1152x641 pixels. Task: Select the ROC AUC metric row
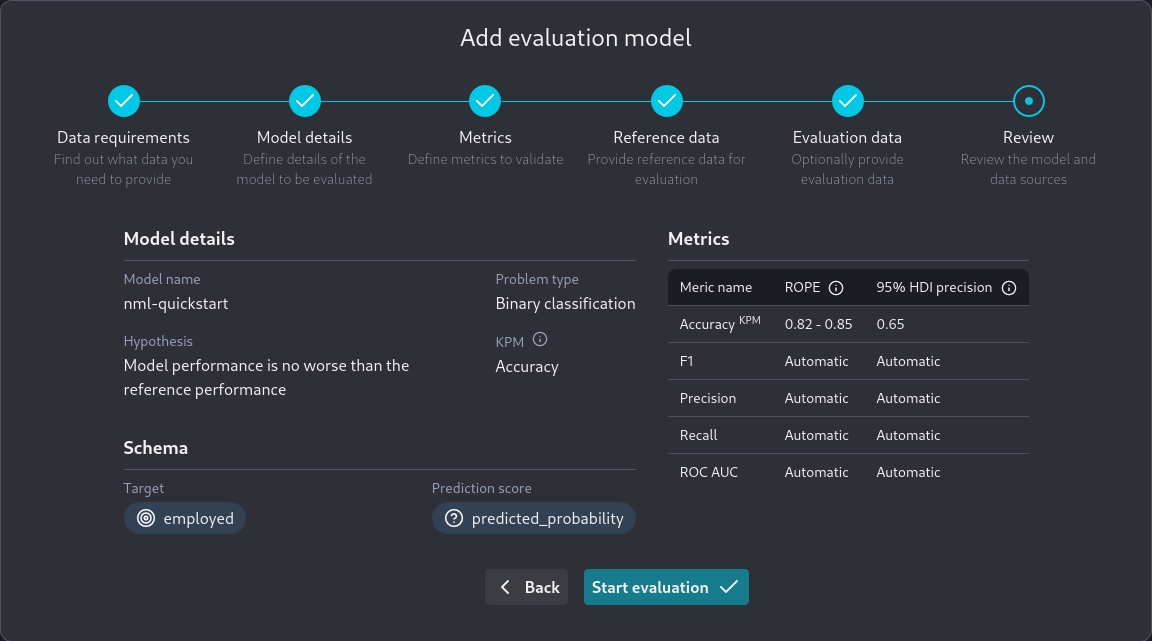pos(848,472)
